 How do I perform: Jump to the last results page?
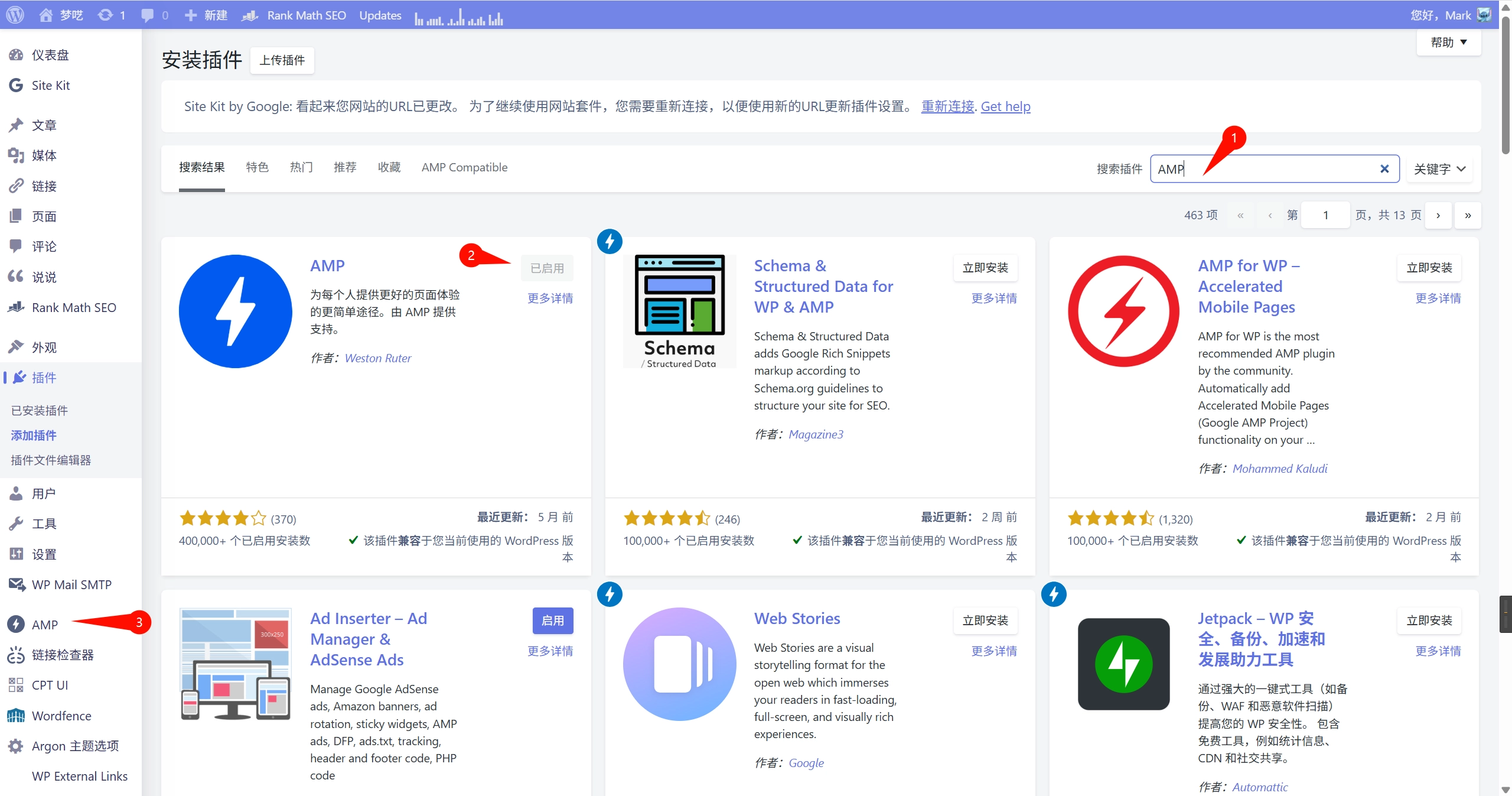point(1468,215)
